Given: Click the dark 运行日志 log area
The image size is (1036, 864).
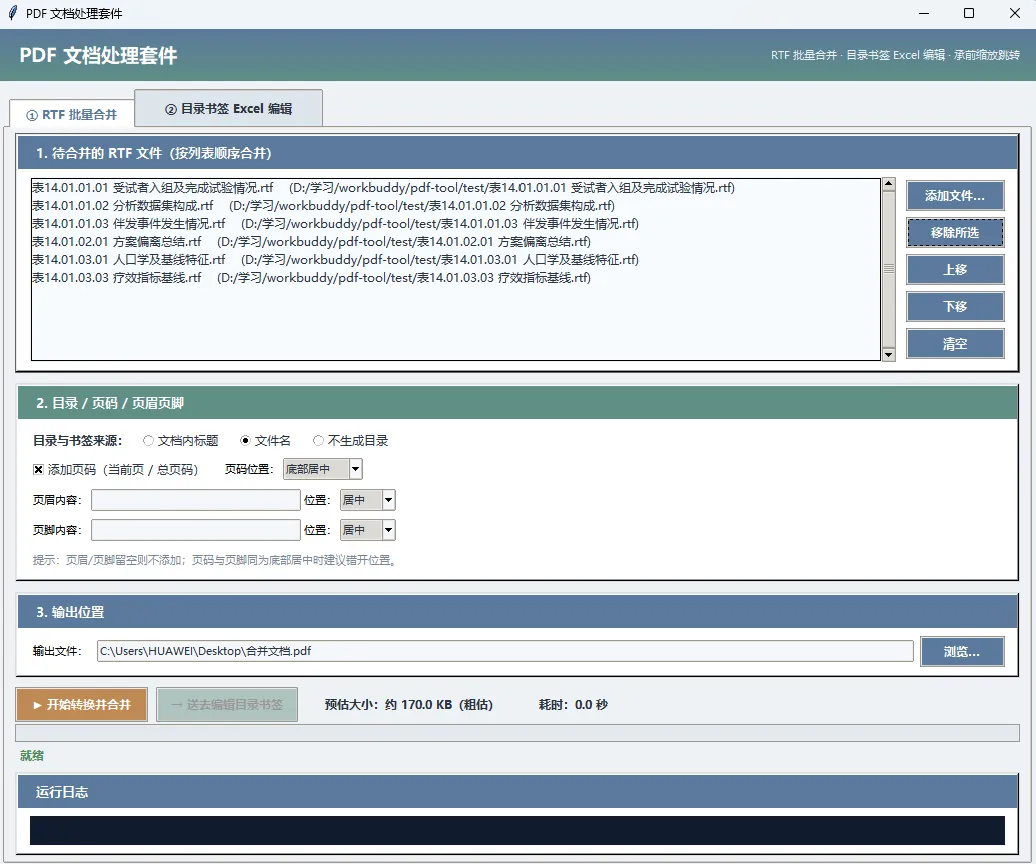Looking at the screenshot, I should pyautogui.click(x=517, y=830).
